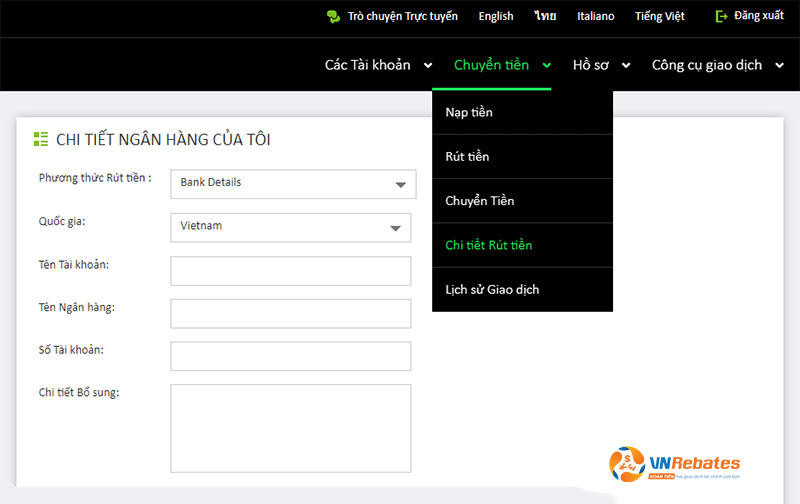Switch language to English

495,16
